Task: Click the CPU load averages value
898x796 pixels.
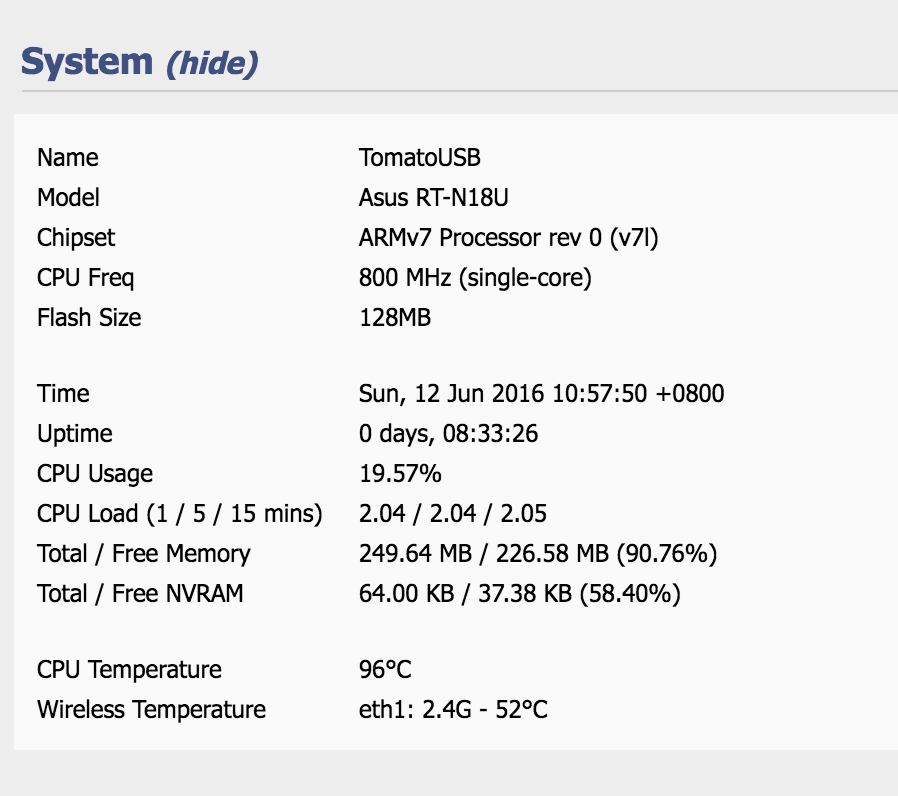Action: point(453,514)
